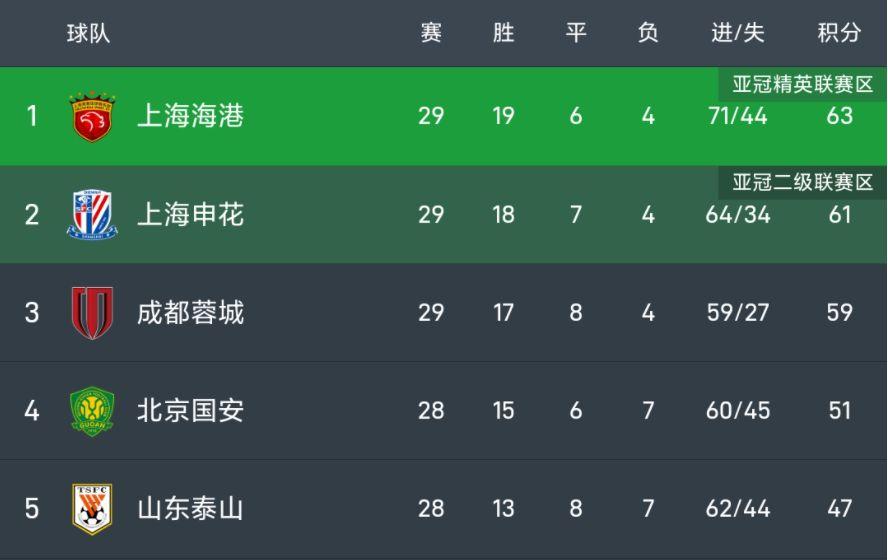Screen dimensions: 888x560
Task: Click Shanghai Port's 63 points value
Action: 839,116
